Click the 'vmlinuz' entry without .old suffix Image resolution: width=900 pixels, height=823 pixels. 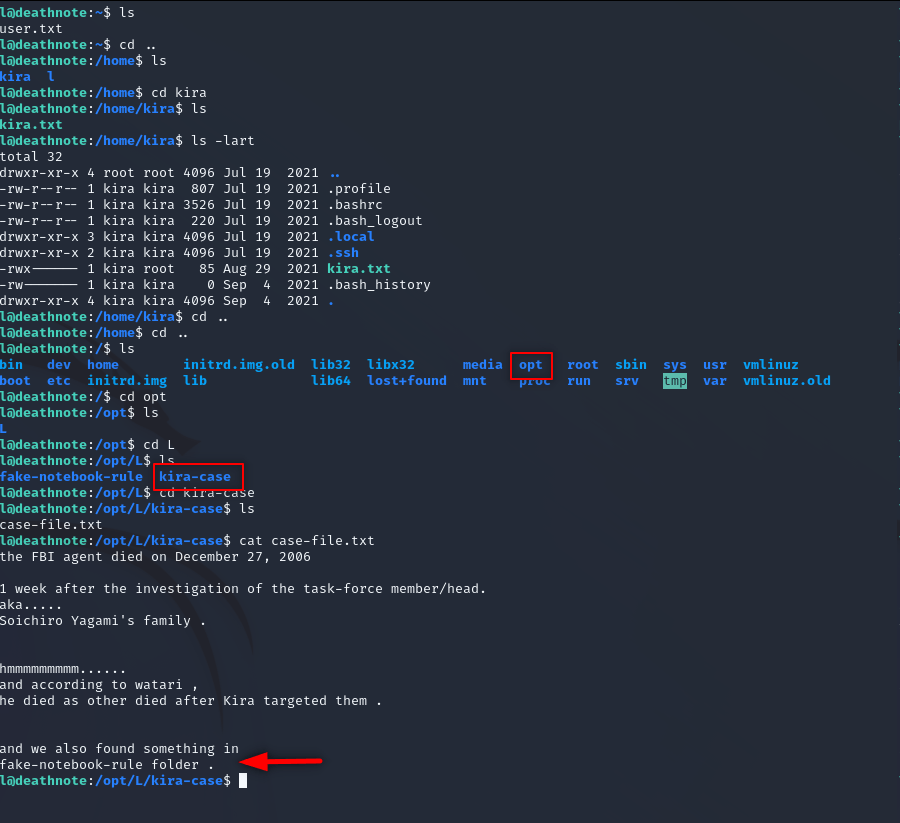click(770, 364)
